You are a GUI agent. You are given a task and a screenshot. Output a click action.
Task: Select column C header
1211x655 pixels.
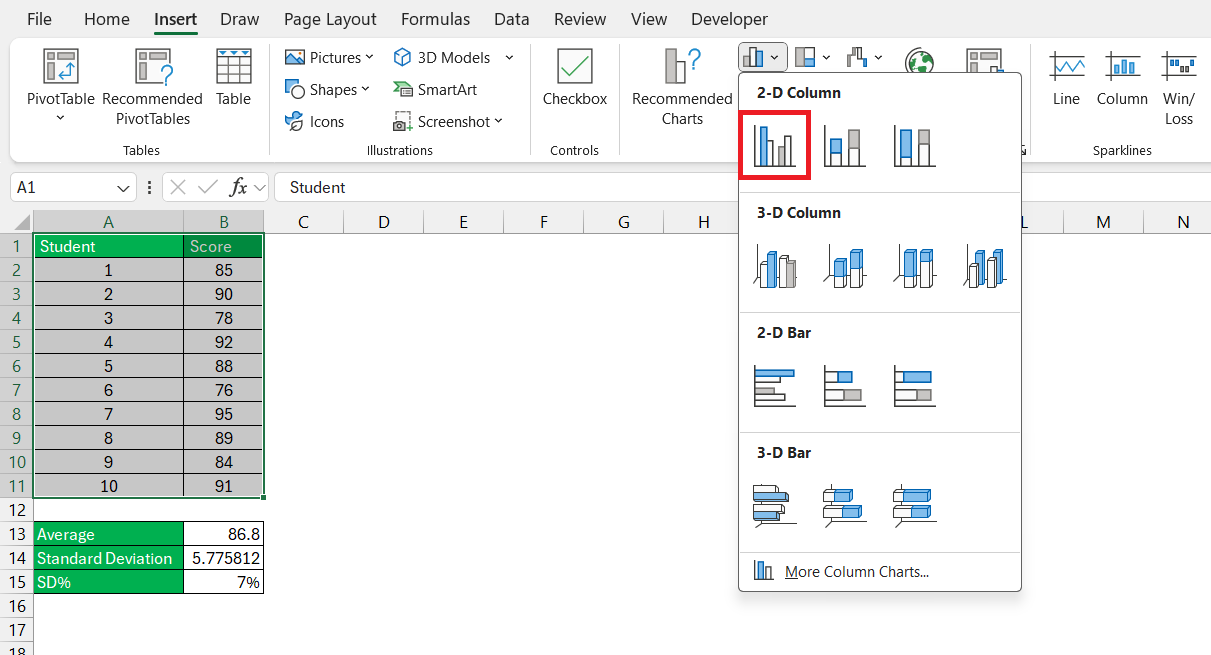click(303, 222)
